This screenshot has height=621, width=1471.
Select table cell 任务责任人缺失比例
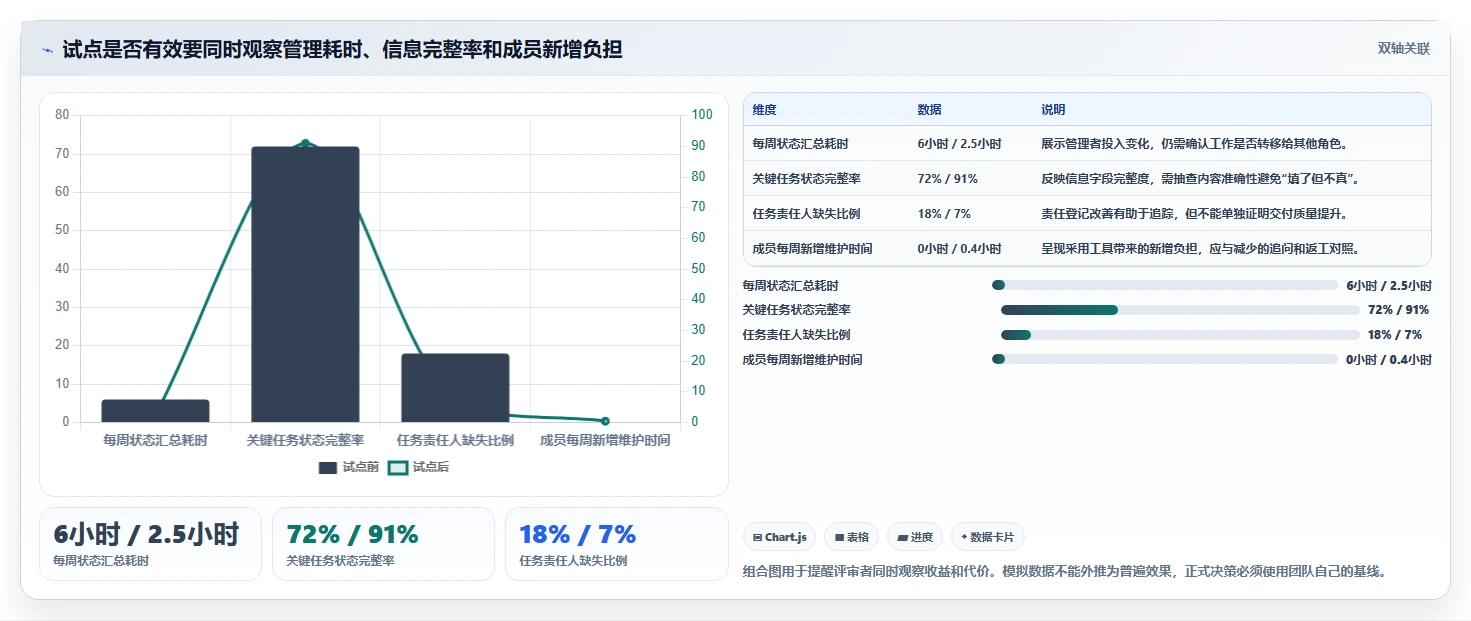pyautogui.click(x=807, y=214)
